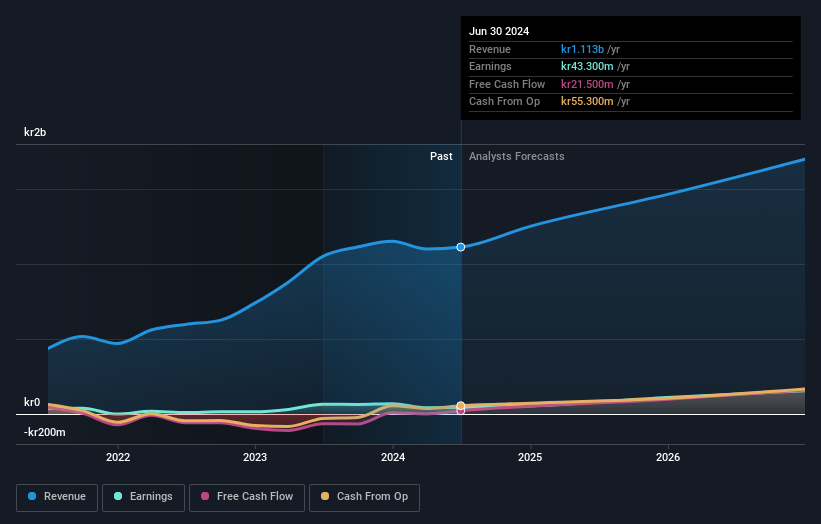The height and width of the screenshot is (524, 821).
Task: Toggle the Cash From Op legend series
Action: (x=364, y=497)
